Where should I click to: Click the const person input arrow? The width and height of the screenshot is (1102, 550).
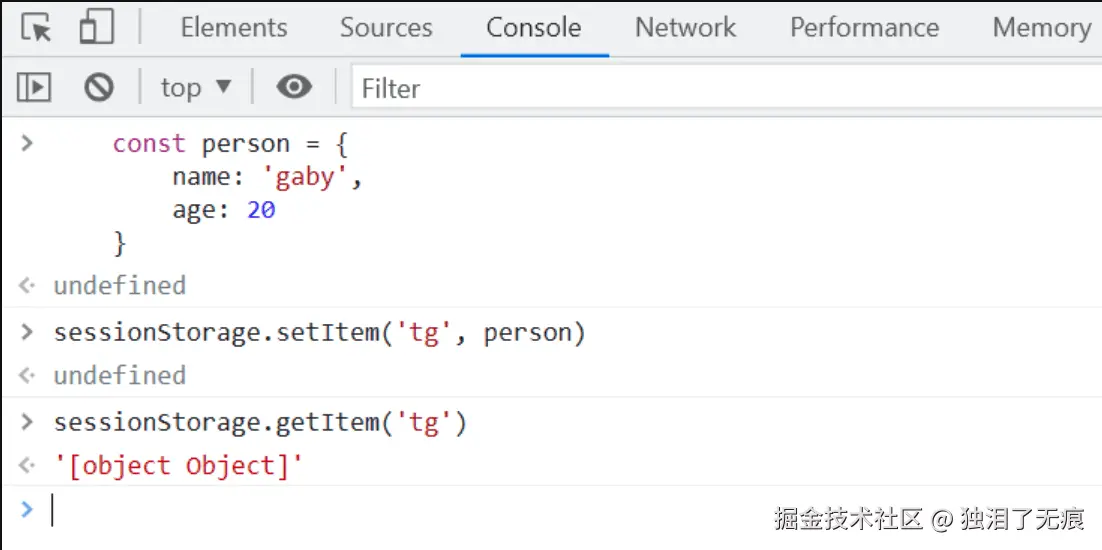click(27, 143)
